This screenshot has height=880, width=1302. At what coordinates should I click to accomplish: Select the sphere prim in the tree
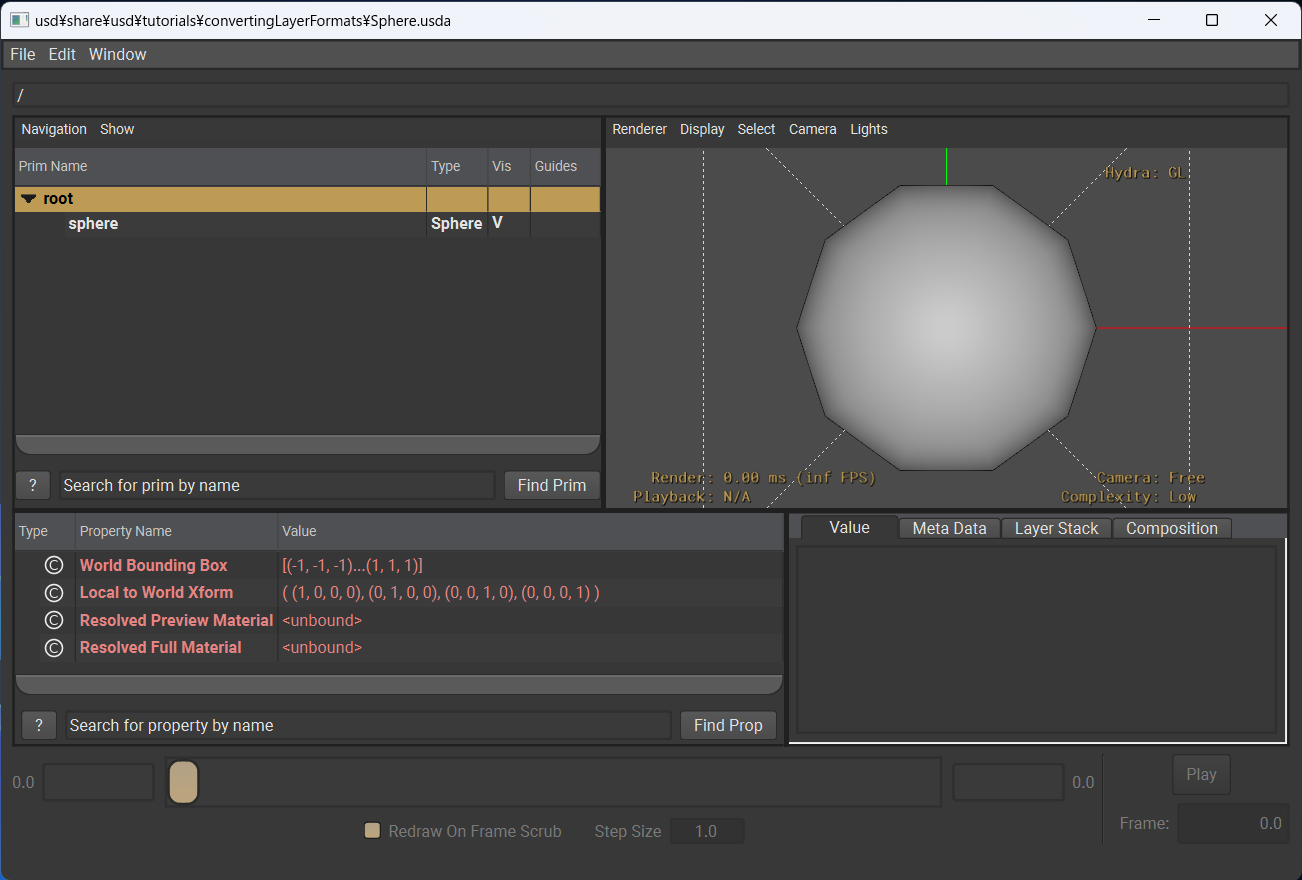[x=93, y=224]
